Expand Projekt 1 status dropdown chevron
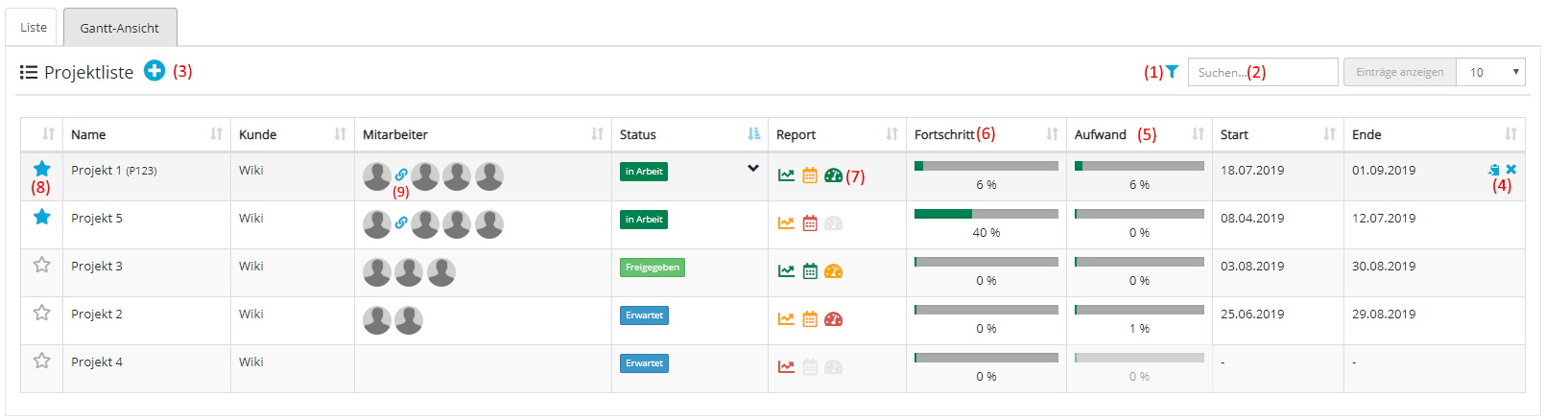The image size is (1568, 420). [x=753, y=169]
